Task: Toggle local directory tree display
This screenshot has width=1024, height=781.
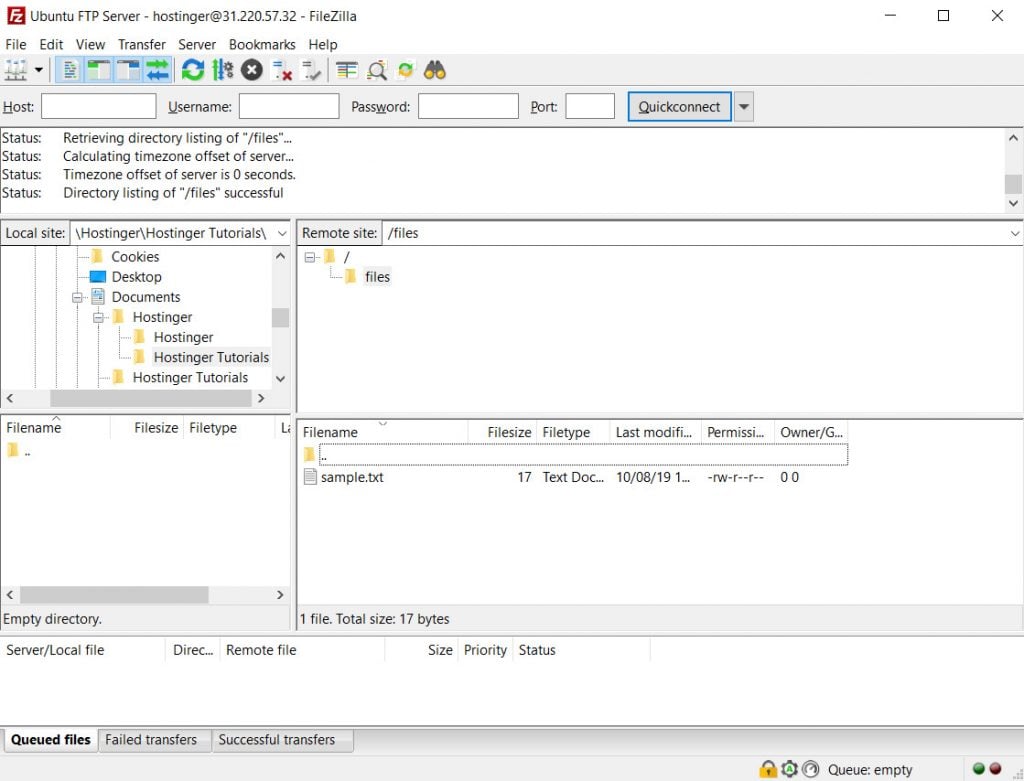Action: [99, 70]
